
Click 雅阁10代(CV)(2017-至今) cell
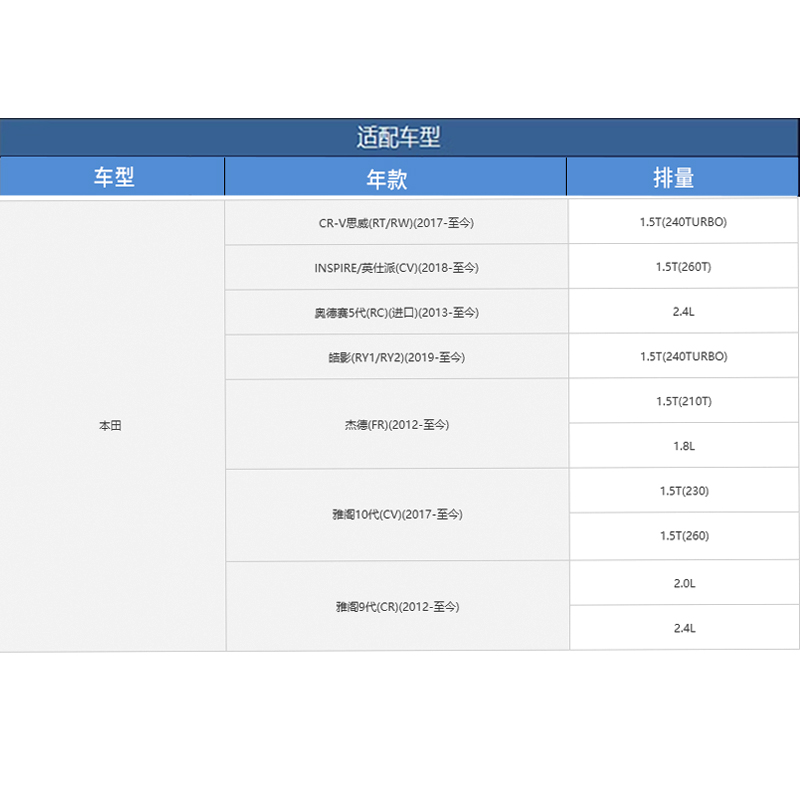396,514
